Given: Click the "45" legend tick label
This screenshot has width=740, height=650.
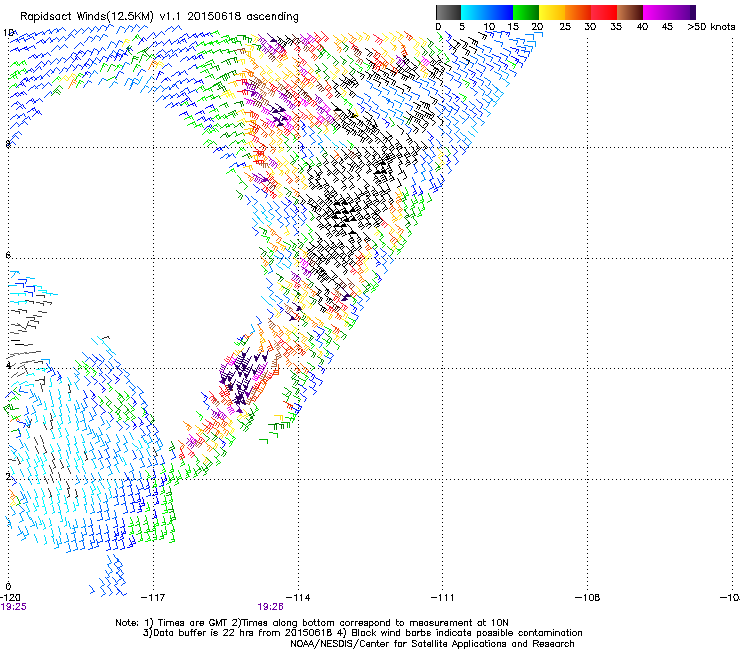Looking at the screenshot, I should click(667, 26).
